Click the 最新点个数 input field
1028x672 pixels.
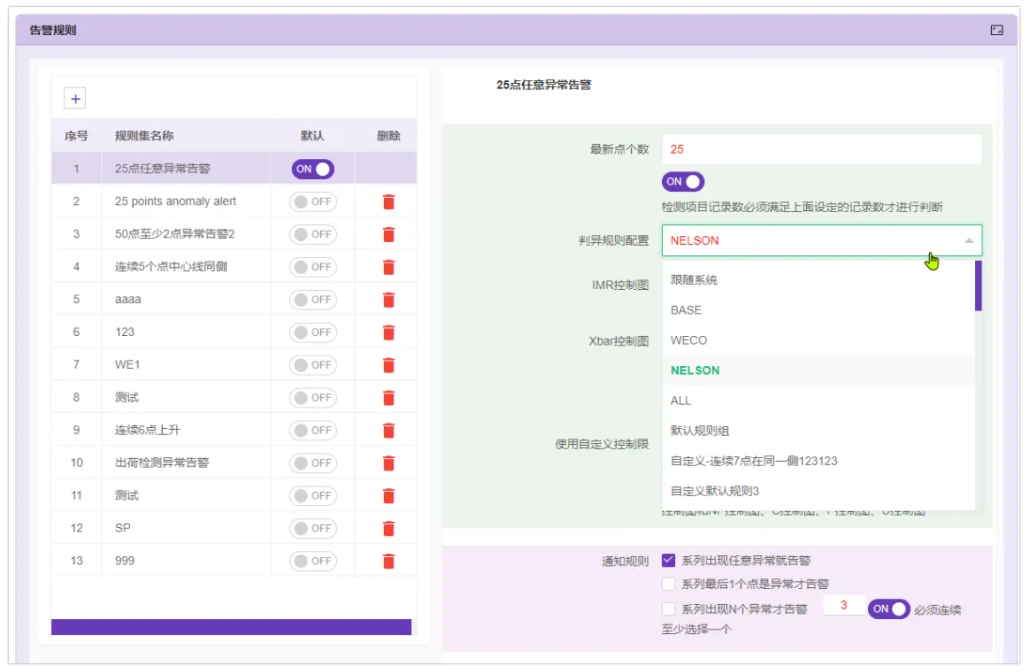pyautogui.click(x=820, y=149)
